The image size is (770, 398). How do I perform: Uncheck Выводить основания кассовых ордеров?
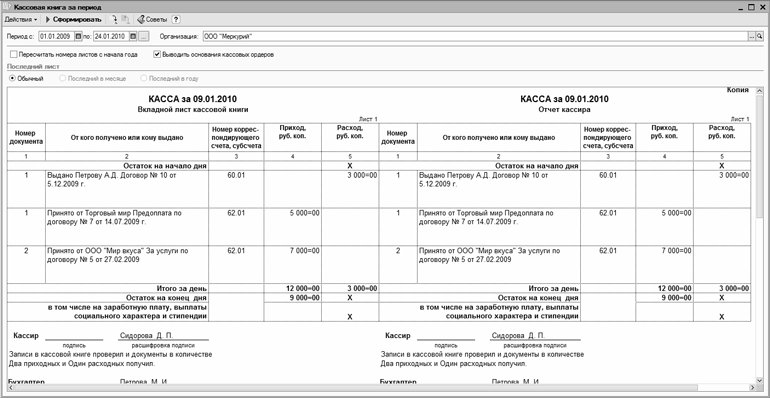pos(157,55)
